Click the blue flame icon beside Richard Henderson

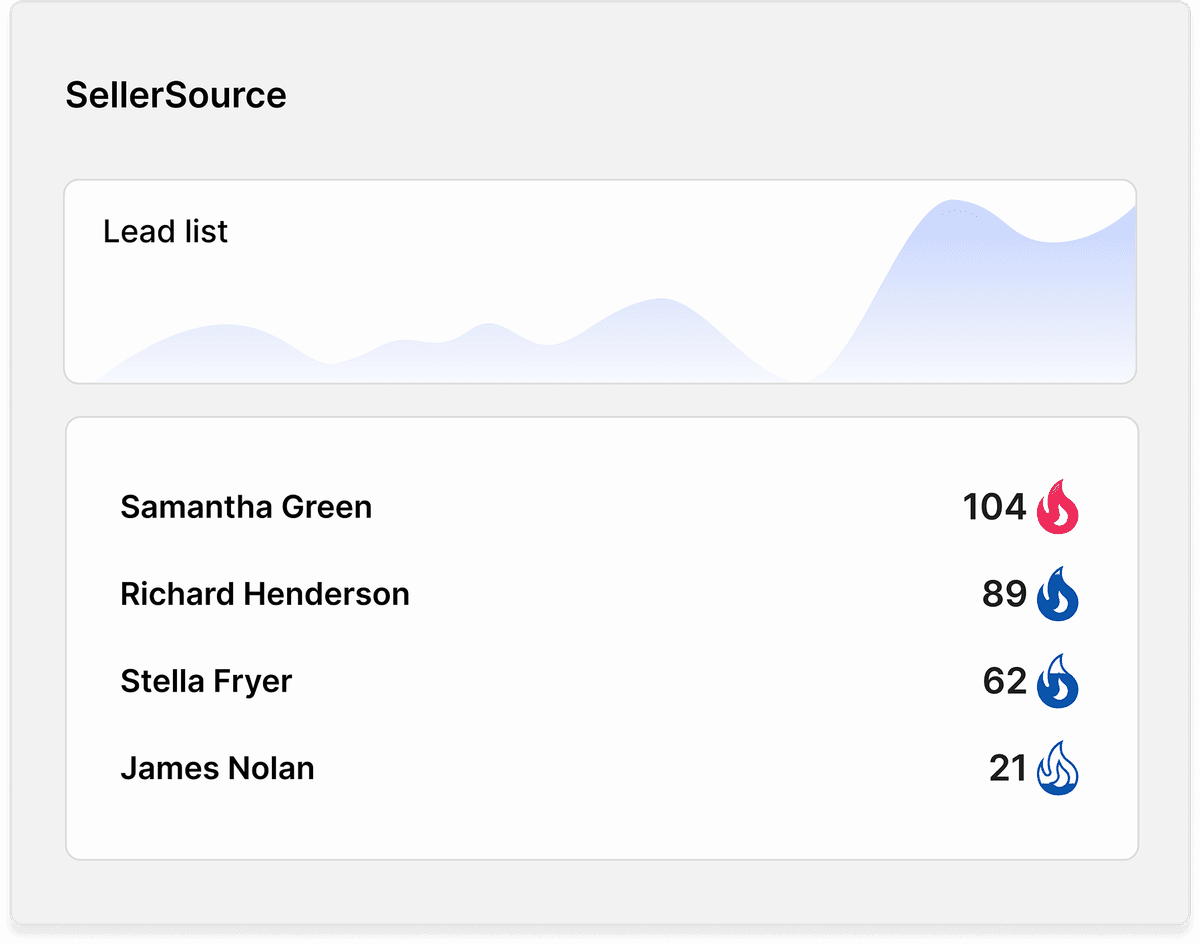point(1057,594)
